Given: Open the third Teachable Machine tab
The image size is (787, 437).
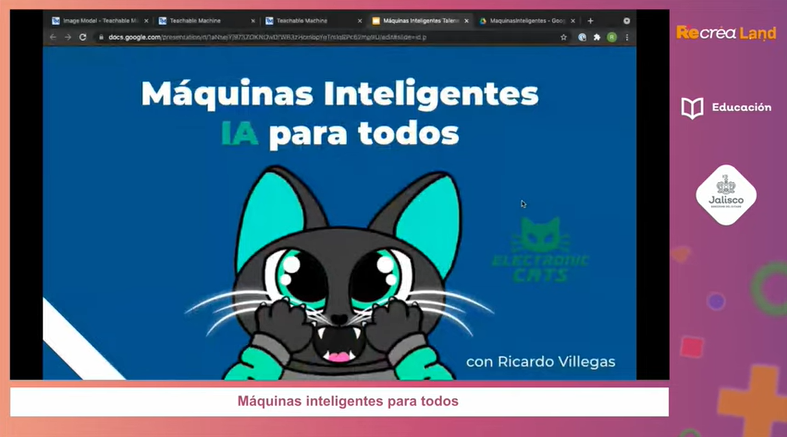Looking at the screenshot, I should tap(313, 21).
